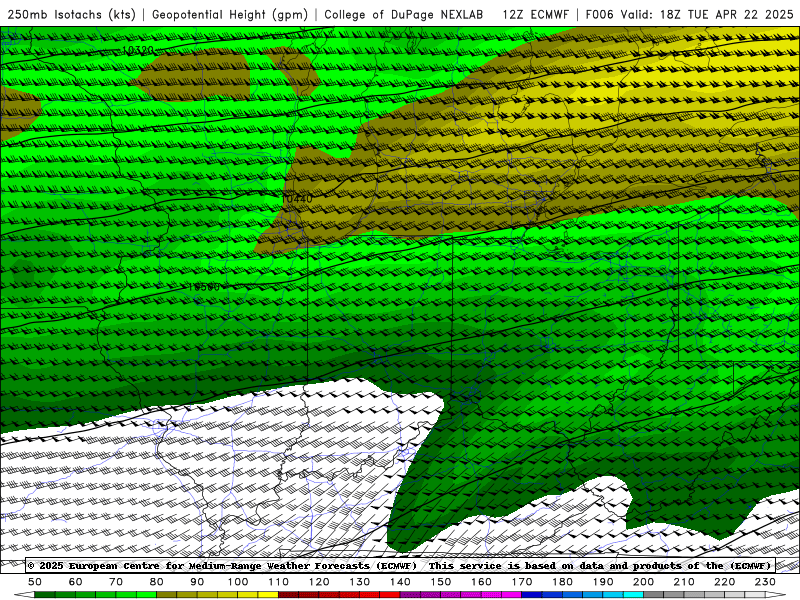The width and height of the screenshot is (800, 600).
Task: Click the 180 value on the color scale
Action: click(562, 582)
